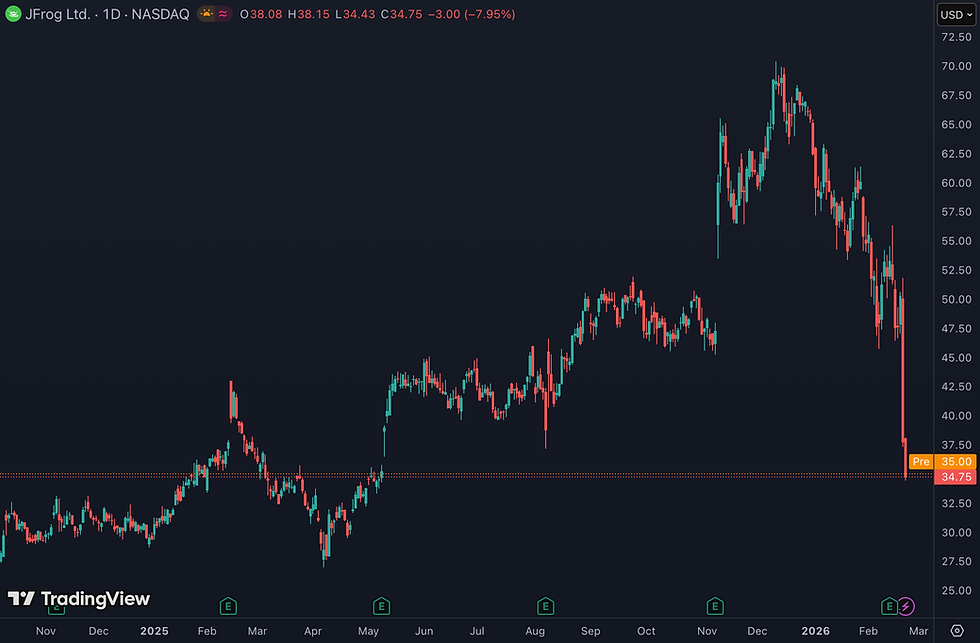Click the 65.00 price scale label

[x=956, y=124]
